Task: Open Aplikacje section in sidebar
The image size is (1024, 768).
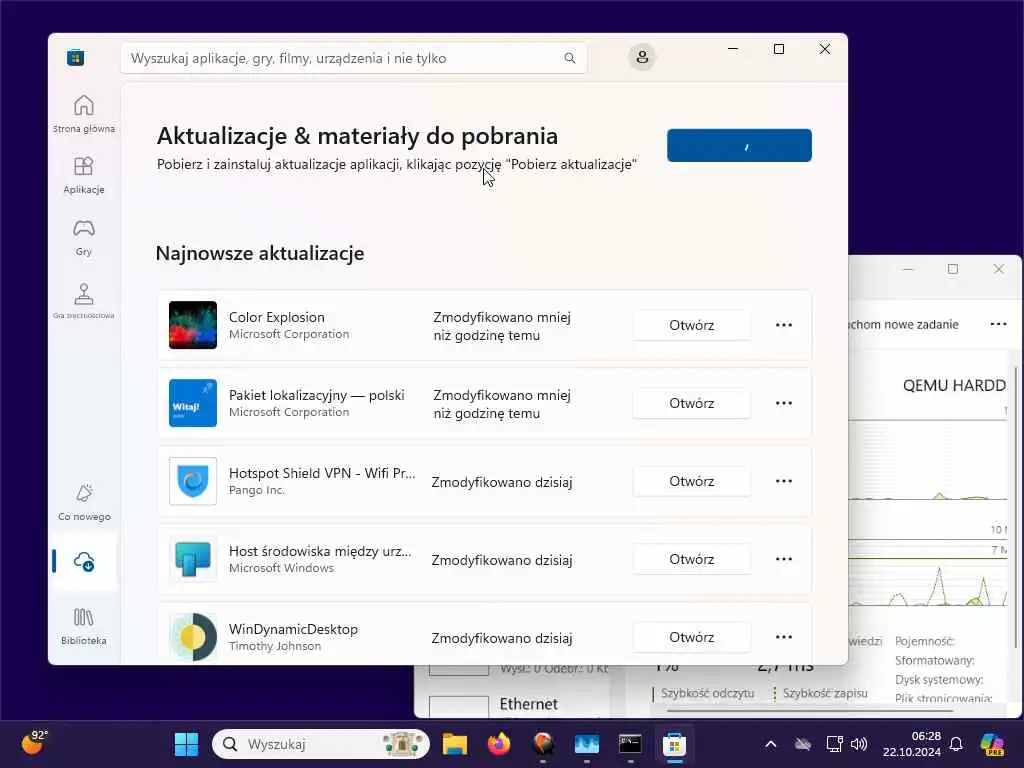Action: click(x=84, y=175)
